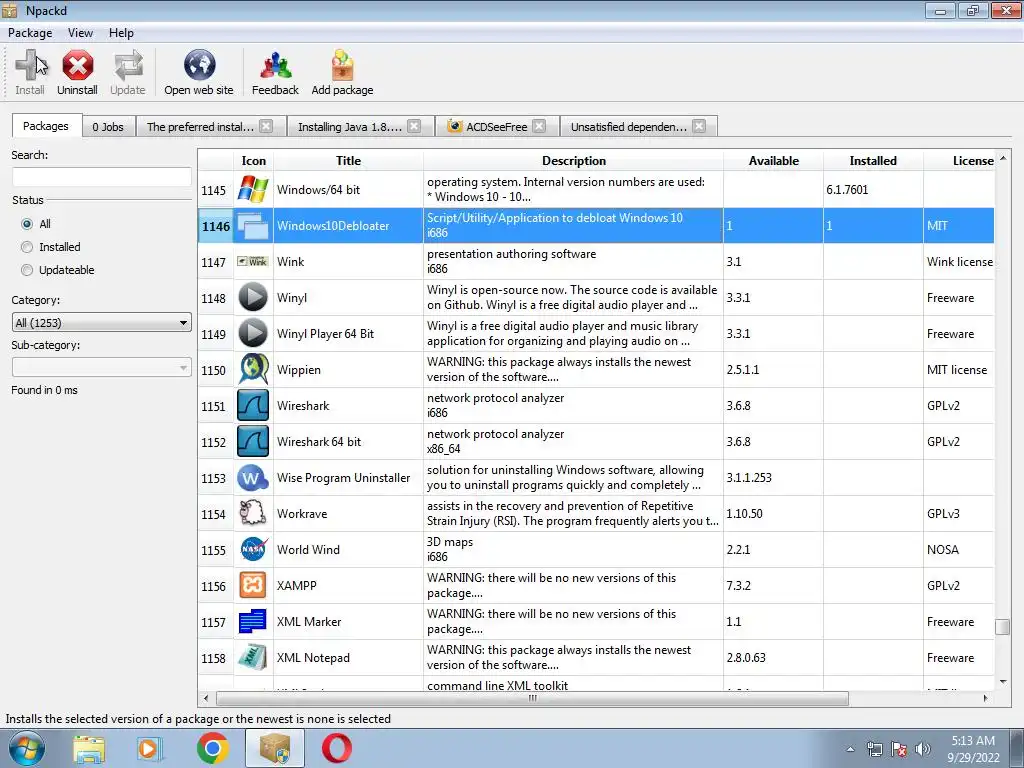Click the Wireshark icon in row 1151
1024x768 pixels.
point(253,406)
